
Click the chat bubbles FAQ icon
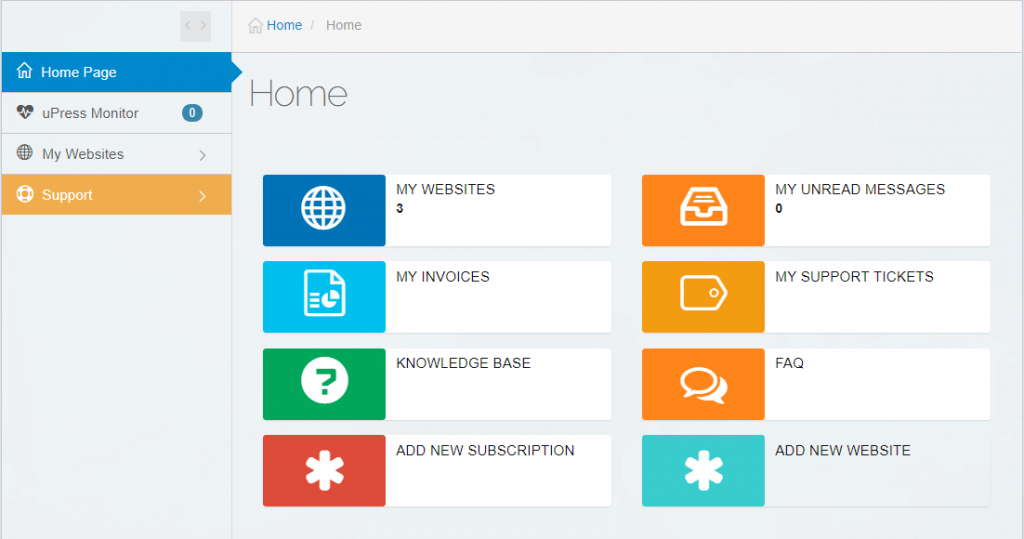click(x=703, y=385)
